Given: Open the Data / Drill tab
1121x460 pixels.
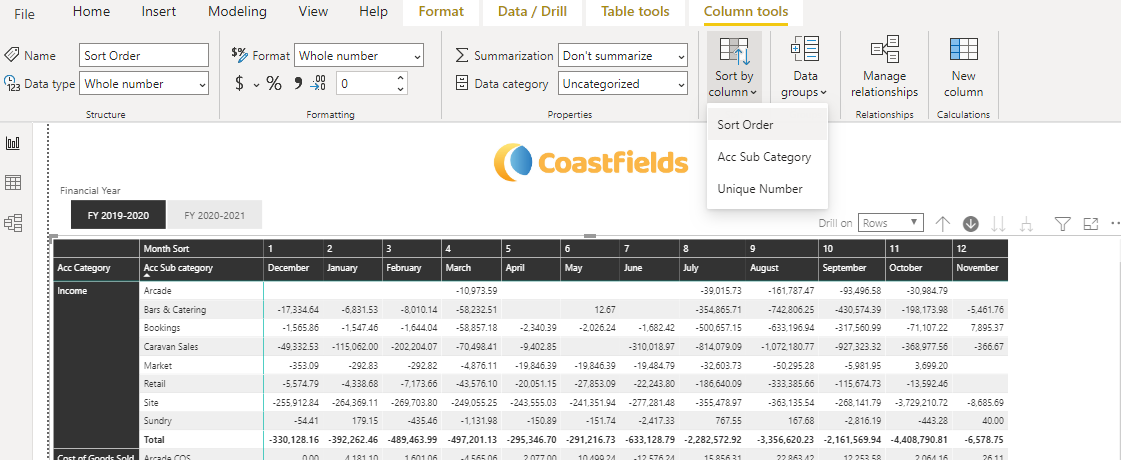Looking at the screenshot, I should click(x=532, y=12).
